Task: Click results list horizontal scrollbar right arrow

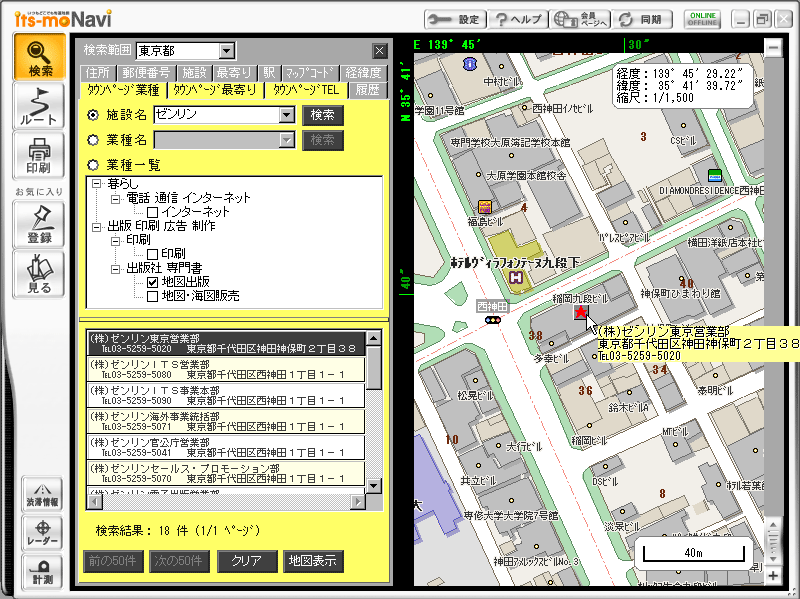Action: pyautogui.click(x=358, y=502)
